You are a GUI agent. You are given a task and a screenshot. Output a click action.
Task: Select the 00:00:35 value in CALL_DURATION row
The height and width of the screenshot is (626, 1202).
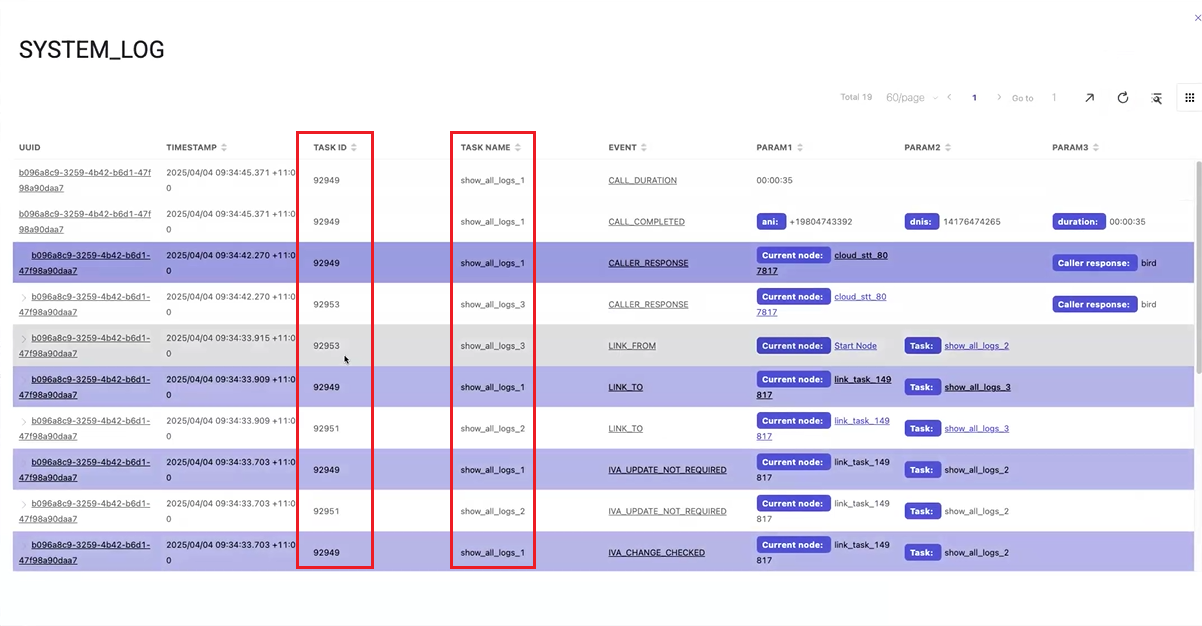click(x=775, y=181)
